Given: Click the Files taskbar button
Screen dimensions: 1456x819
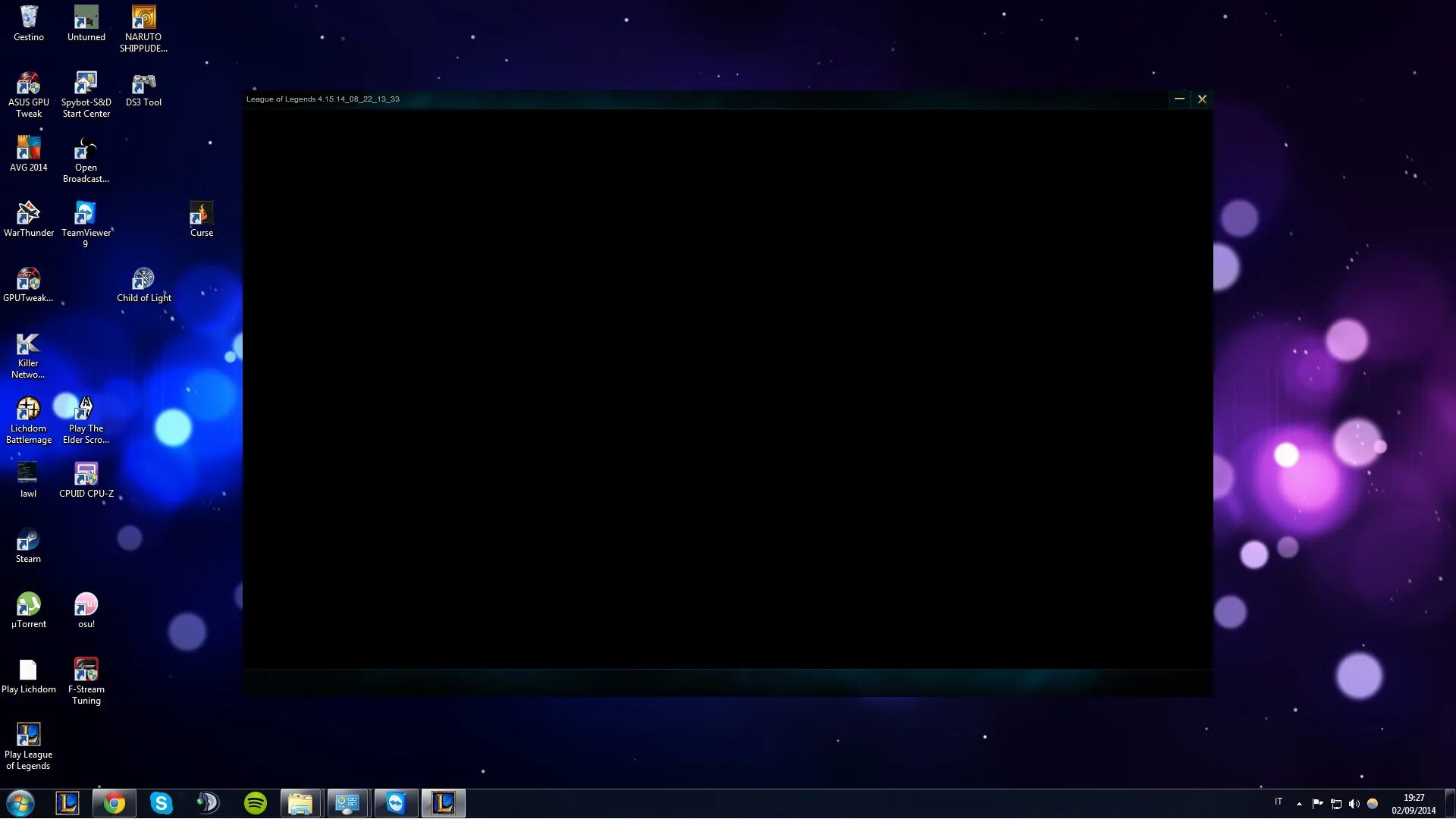Looking at the screenshot, I should tap(301, 803).
